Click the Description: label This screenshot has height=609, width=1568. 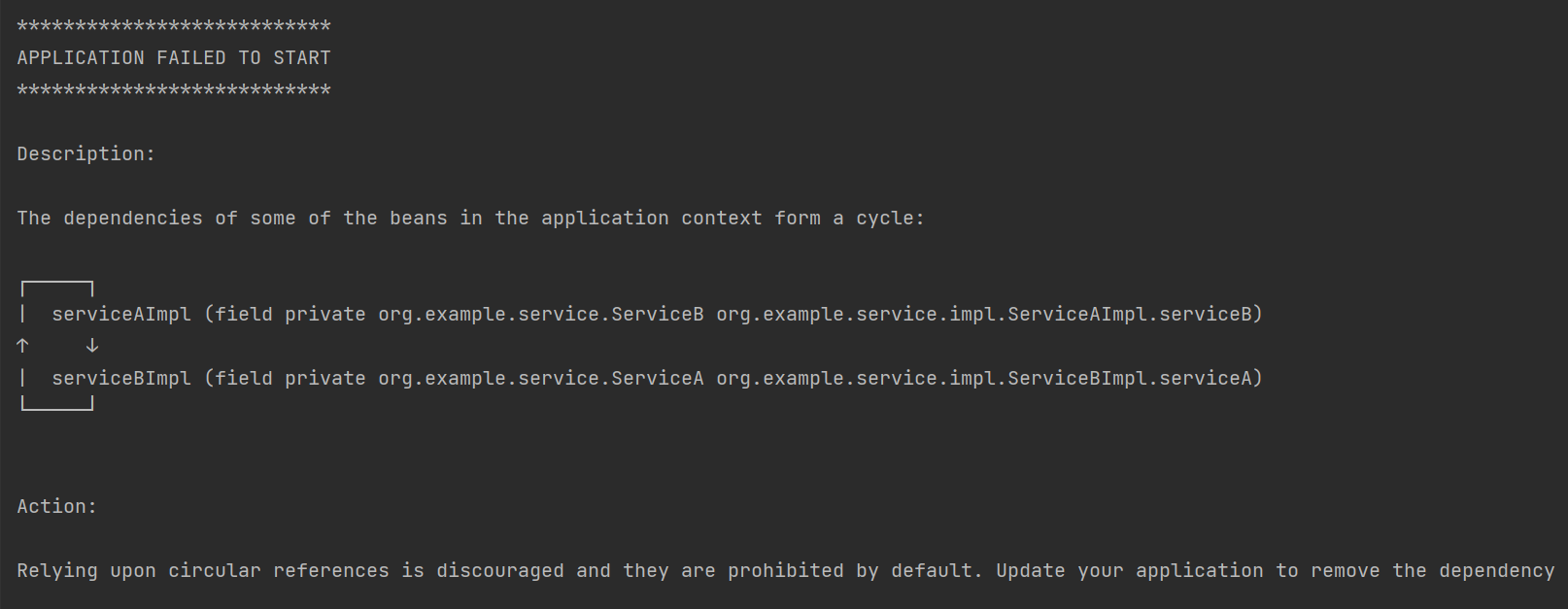pyautogui.click(x=85, y=153)
